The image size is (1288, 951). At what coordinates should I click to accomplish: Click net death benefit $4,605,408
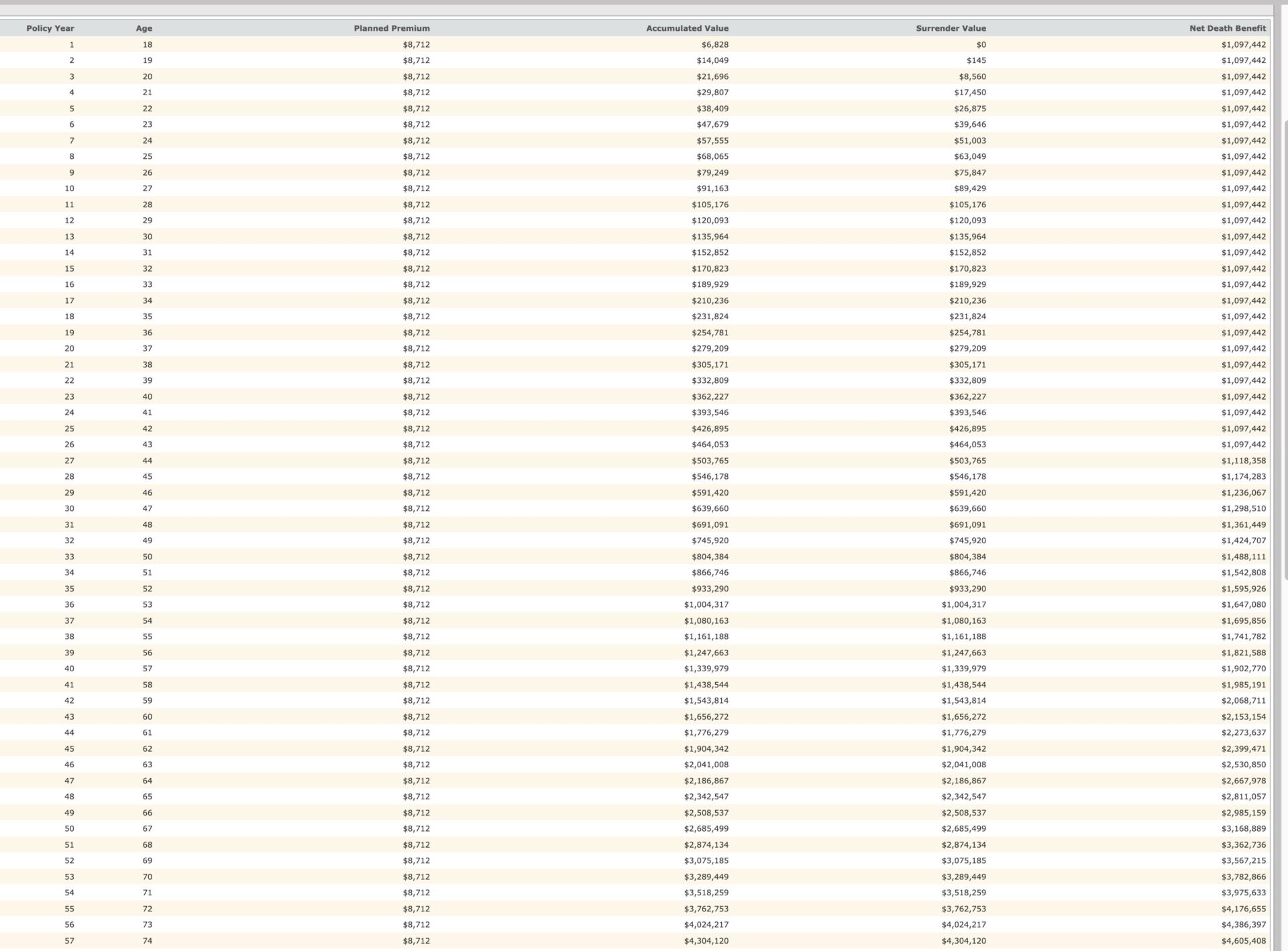[x=1244, y=941]
